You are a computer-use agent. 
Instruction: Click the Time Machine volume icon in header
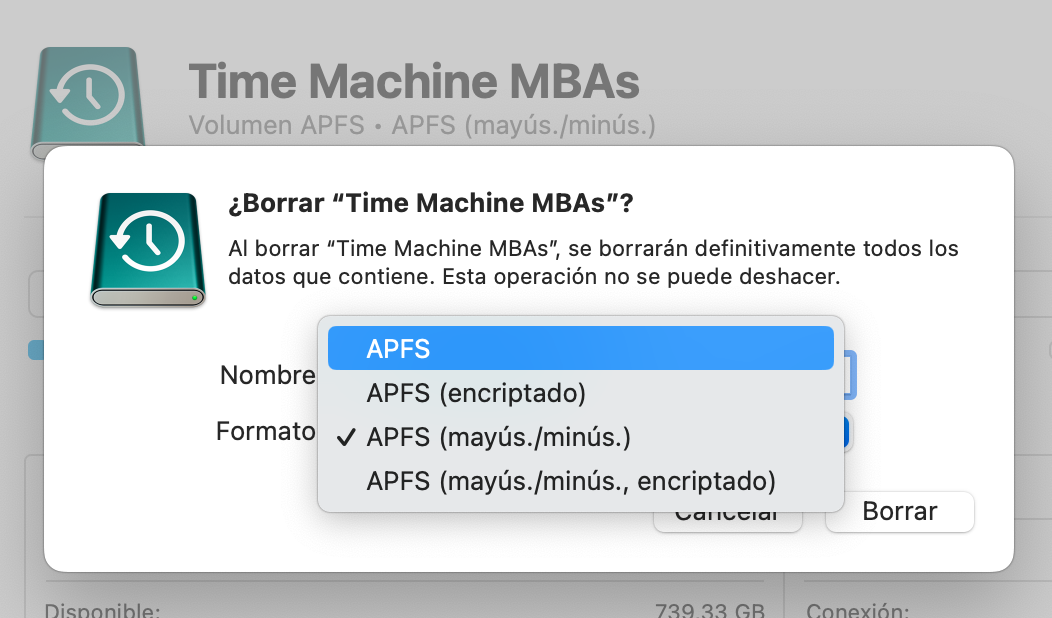click(90, 102)
